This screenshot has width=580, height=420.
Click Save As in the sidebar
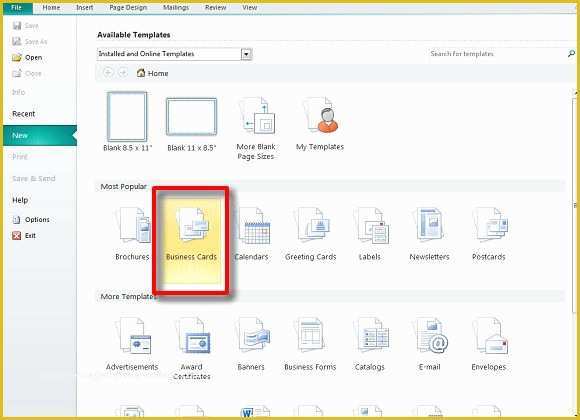point(30,41)
